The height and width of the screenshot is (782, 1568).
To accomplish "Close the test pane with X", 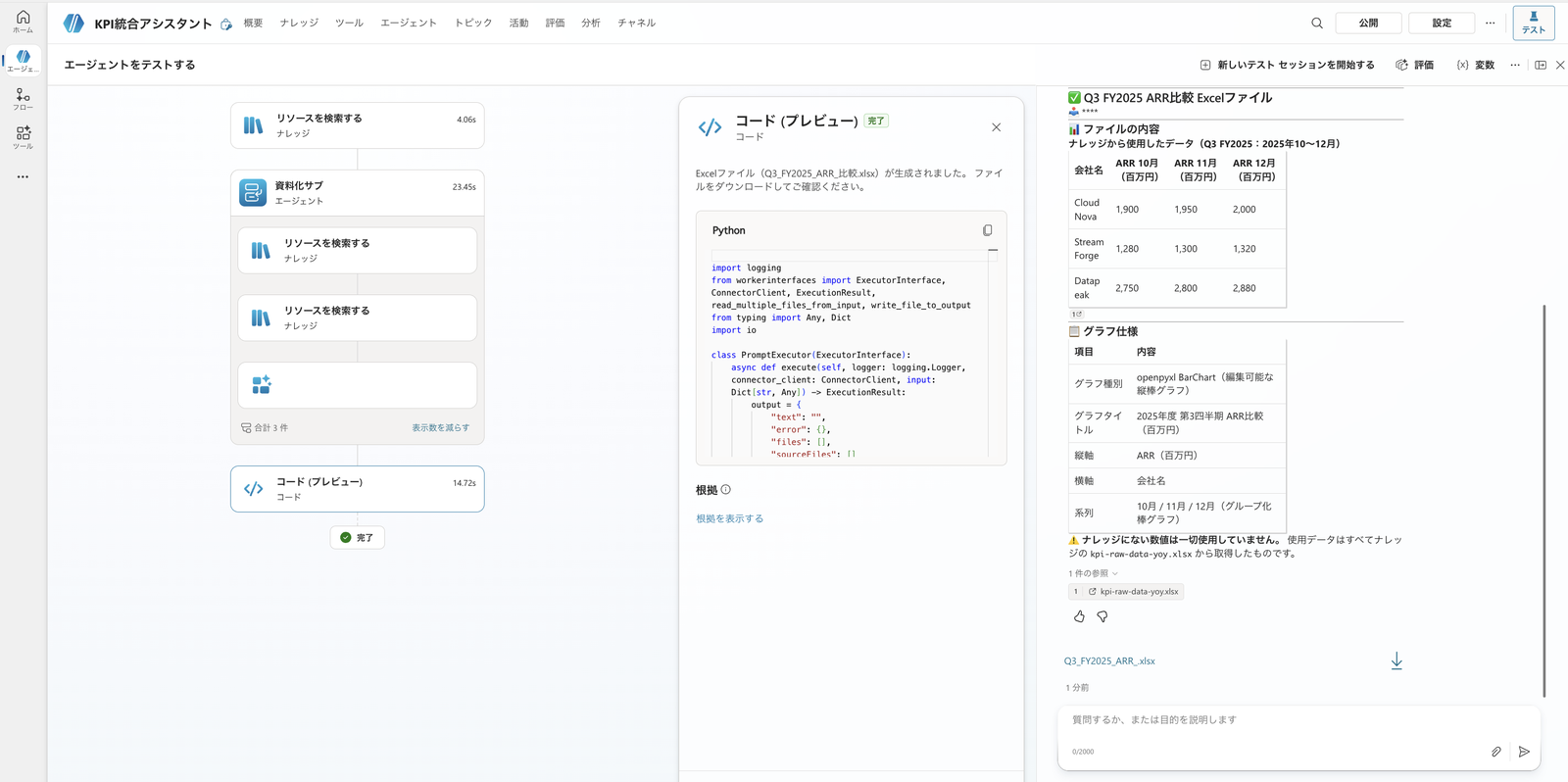I will coord(1560,65).
